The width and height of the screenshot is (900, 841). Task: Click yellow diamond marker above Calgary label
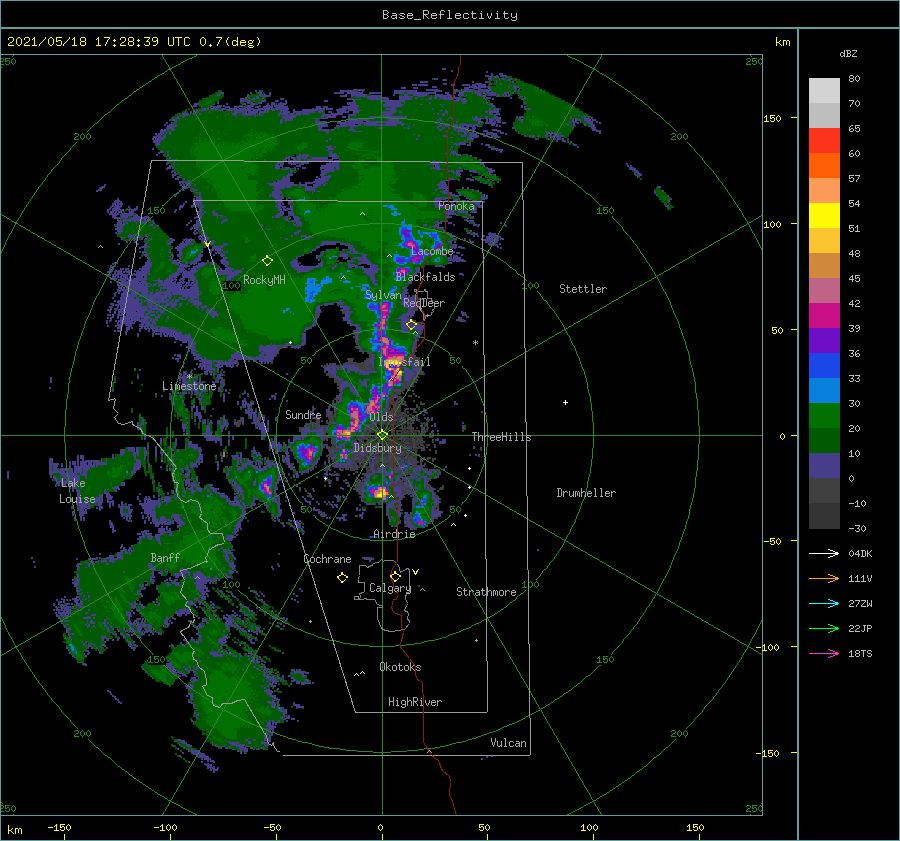pos(395,576)
